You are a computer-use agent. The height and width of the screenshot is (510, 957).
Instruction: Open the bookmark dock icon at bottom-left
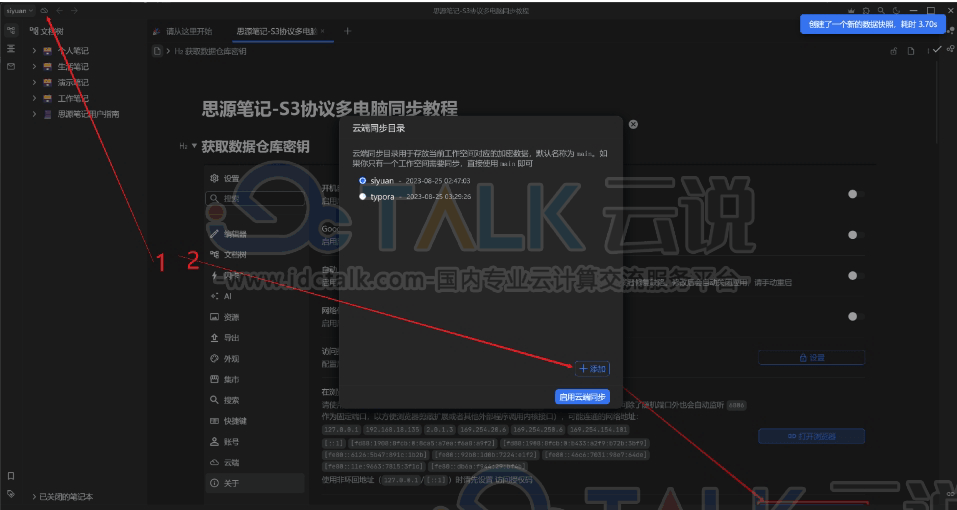click(11, 476)
